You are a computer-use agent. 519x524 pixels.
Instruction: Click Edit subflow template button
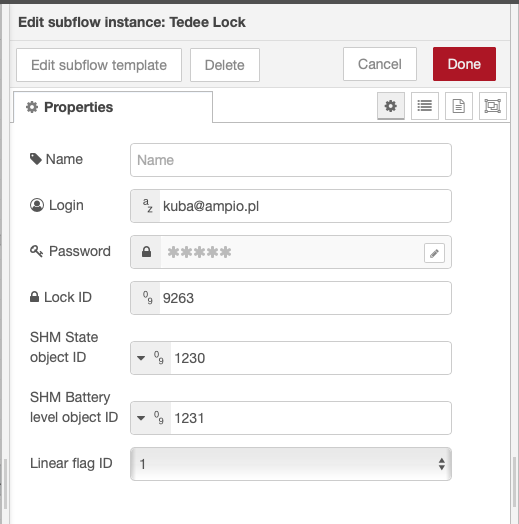99,65
